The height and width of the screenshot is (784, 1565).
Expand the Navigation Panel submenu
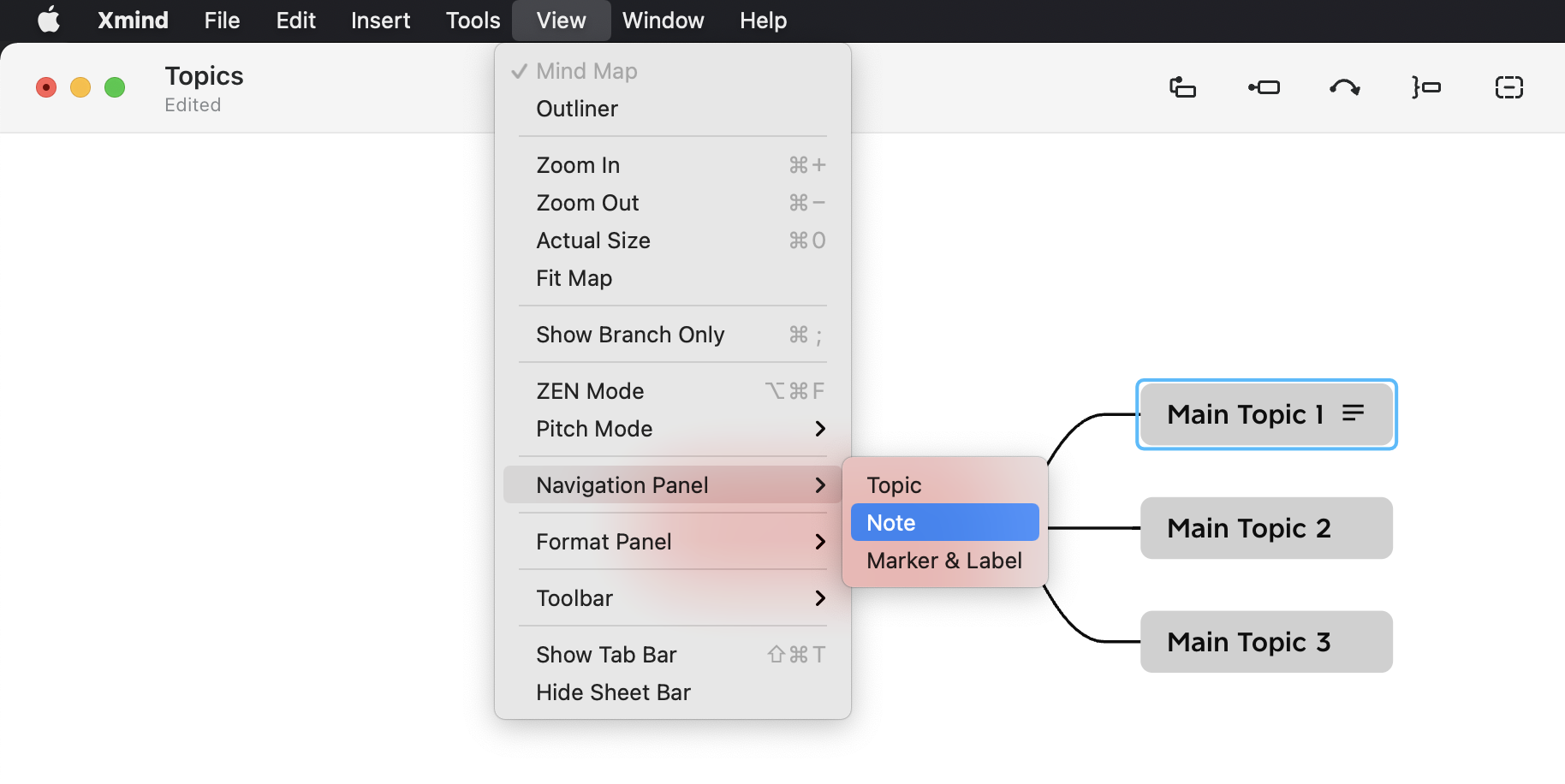673,485
